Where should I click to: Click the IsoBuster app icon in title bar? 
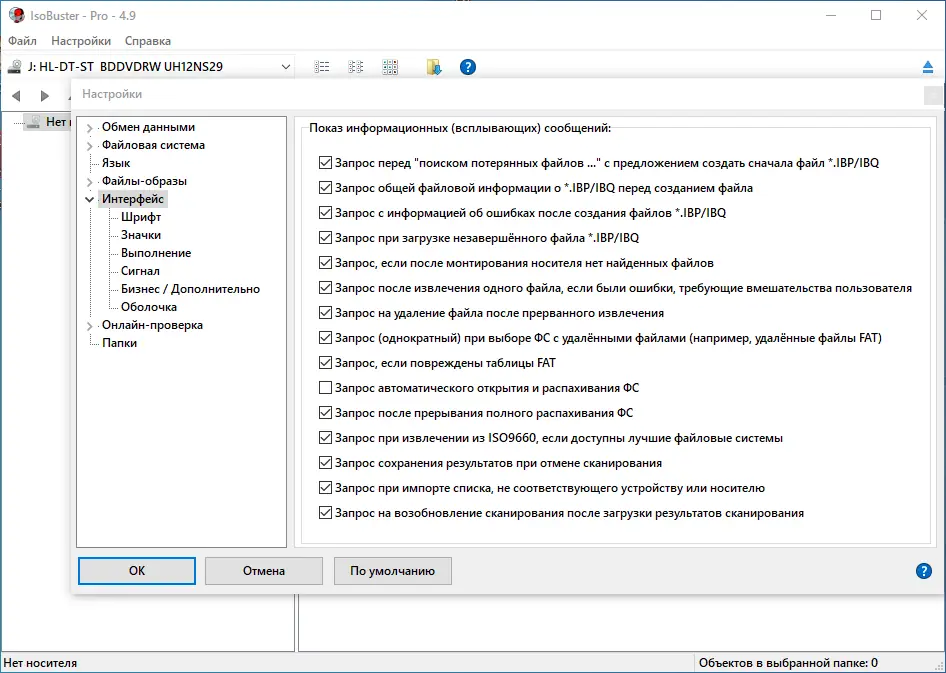coord(16,15)
